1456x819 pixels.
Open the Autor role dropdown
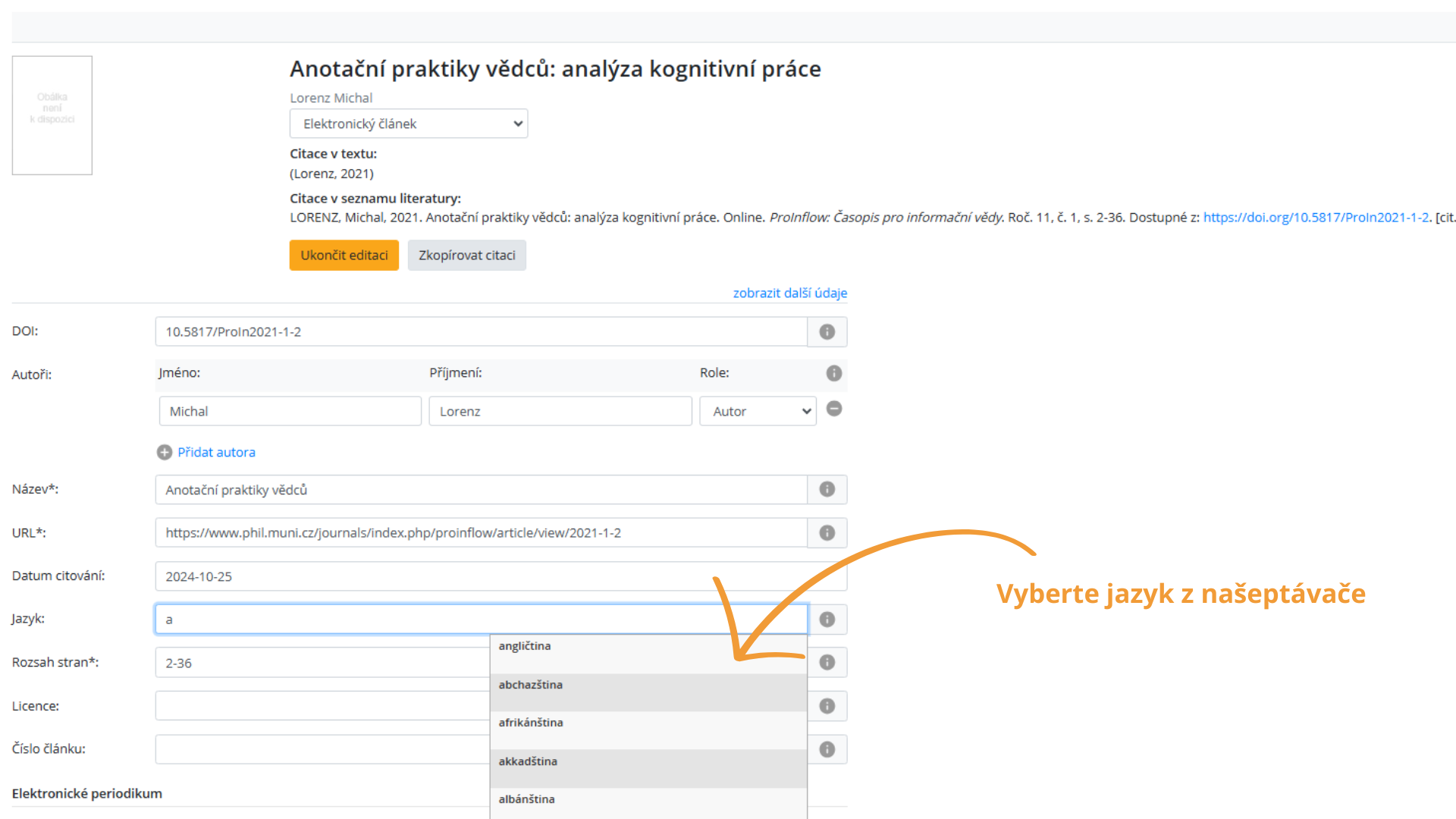click(757, 411)
